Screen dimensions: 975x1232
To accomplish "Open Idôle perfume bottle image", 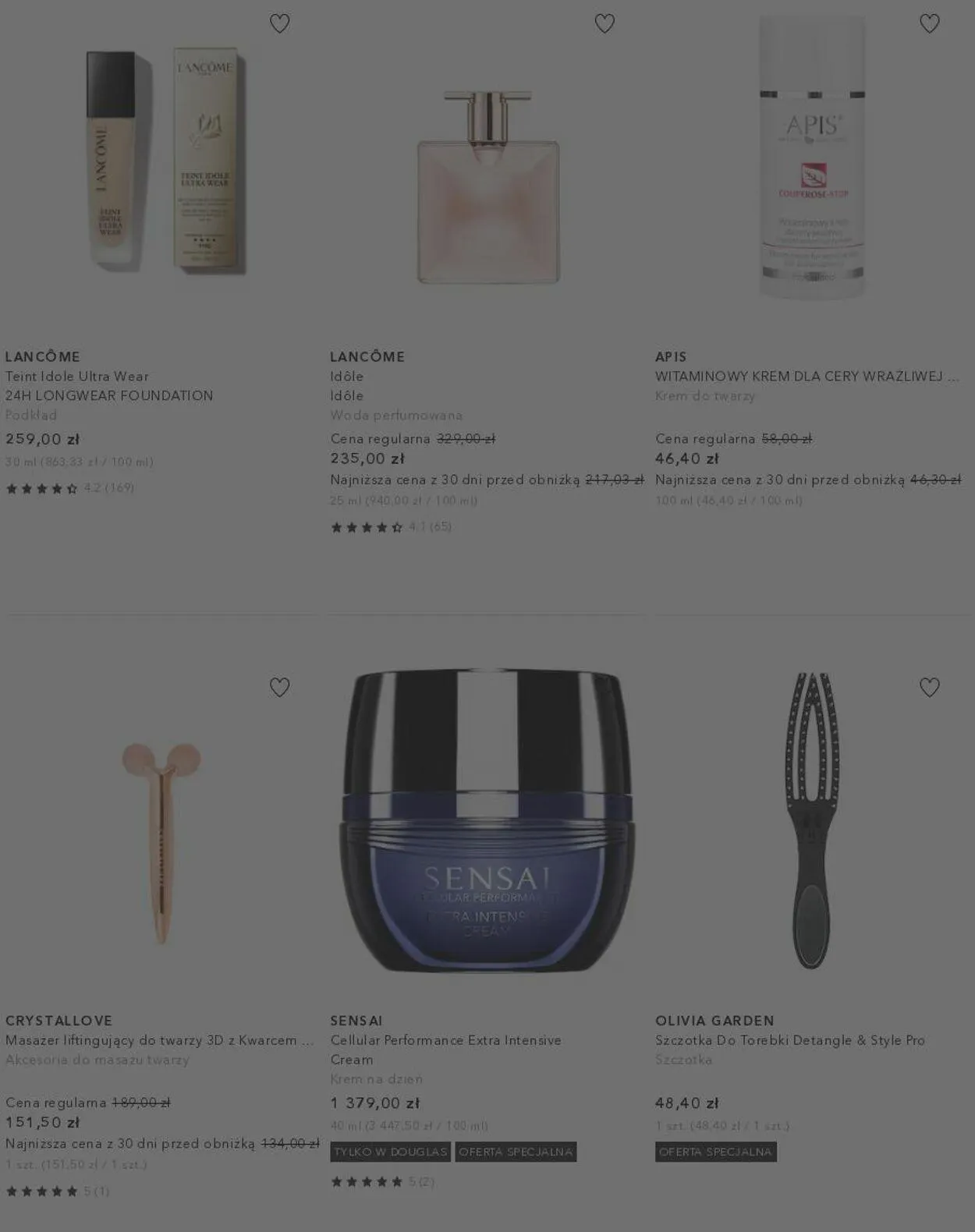I will coord(488,187).
